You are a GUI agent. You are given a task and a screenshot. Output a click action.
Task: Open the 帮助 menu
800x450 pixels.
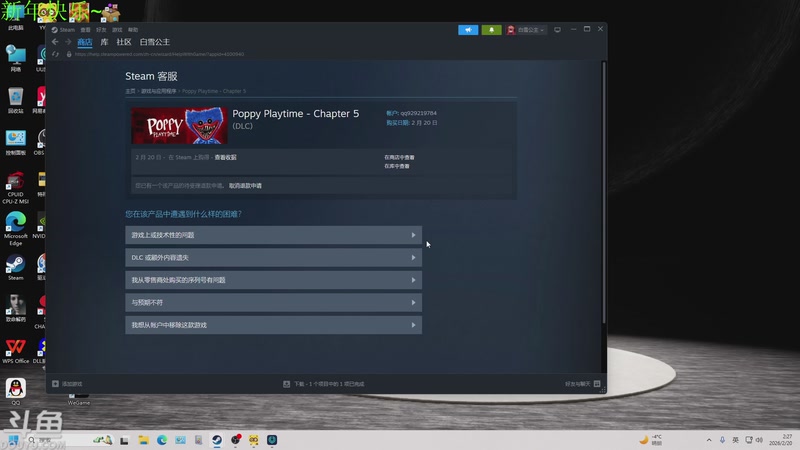pos(133,30)
